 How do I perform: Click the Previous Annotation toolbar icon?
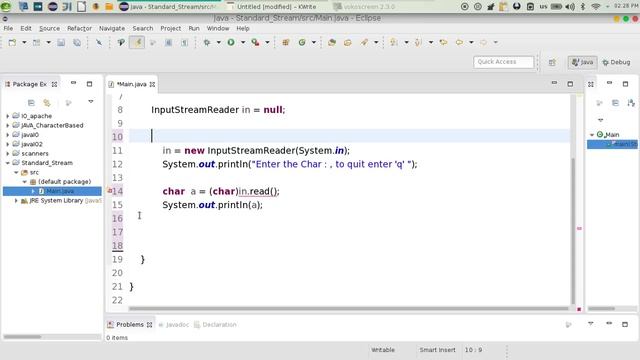point(418,42)
